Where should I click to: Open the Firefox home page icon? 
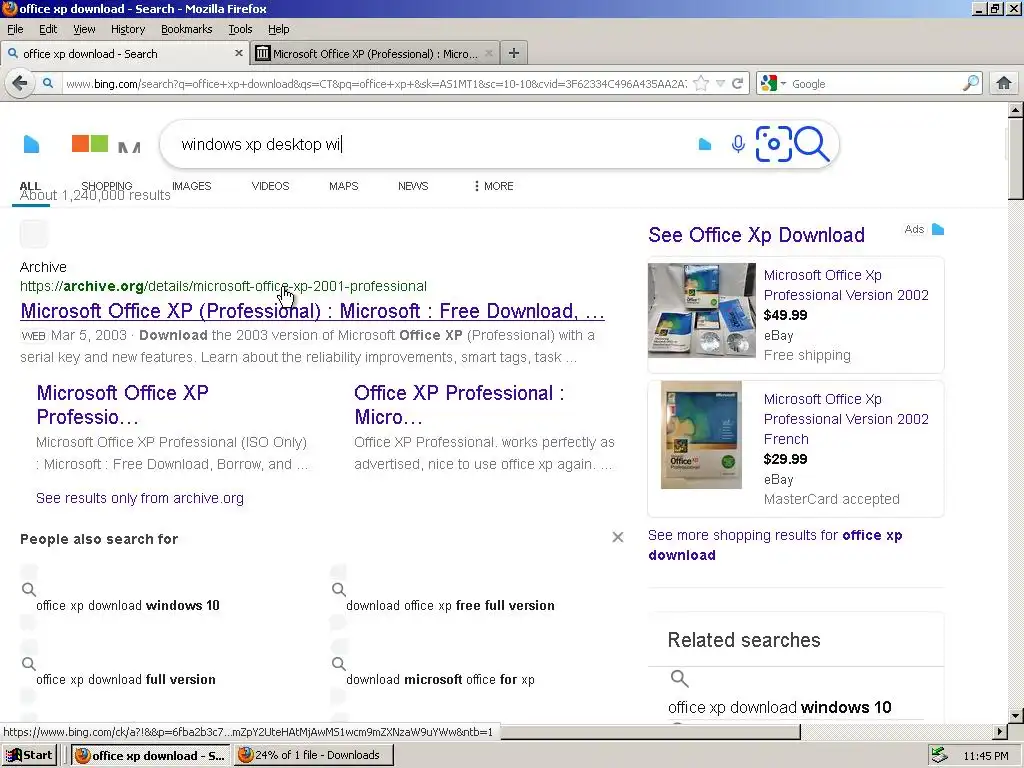1004,84
